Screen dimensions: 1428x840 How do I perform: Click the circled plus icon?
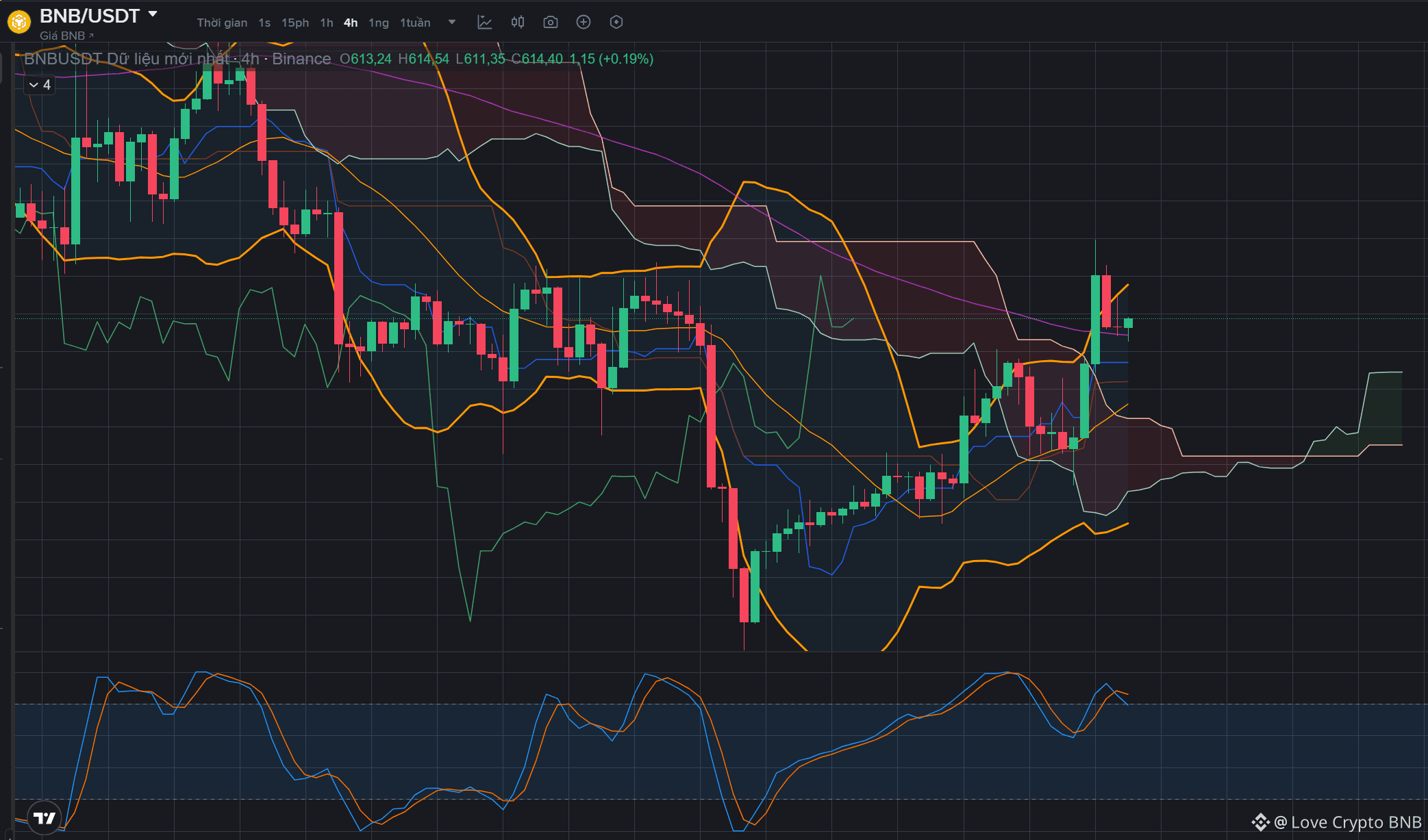click(x=584, y=23)
